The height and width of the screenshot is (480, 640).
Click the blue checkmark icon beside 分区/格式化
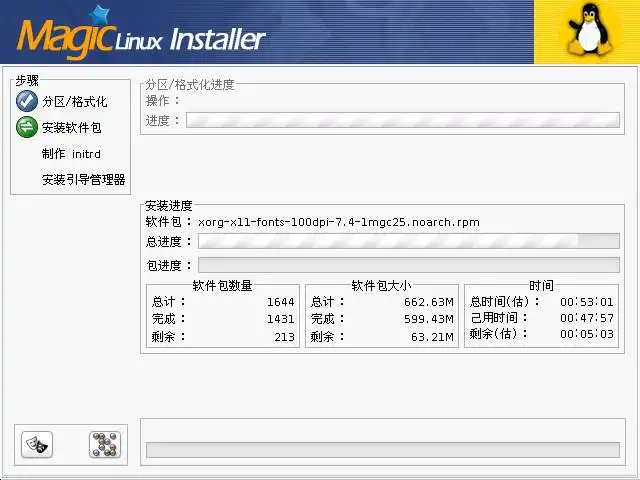27,101
